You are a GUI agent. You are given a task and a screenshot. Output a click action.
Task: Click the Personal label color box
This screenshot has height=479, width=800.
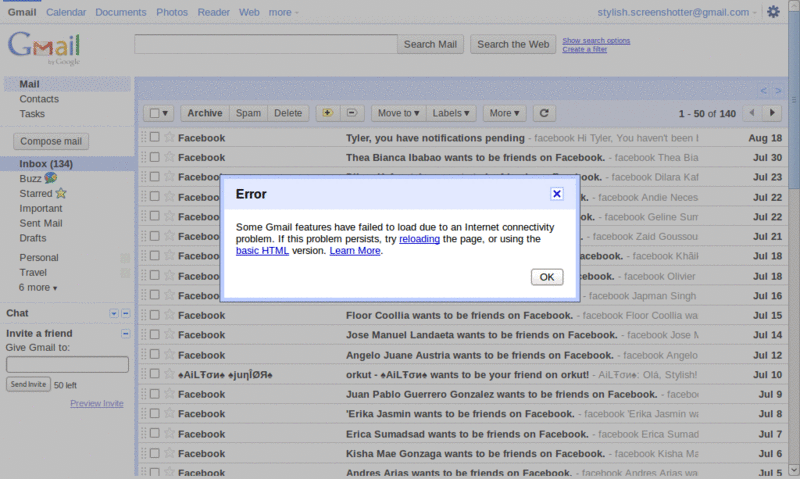(125, 258)
